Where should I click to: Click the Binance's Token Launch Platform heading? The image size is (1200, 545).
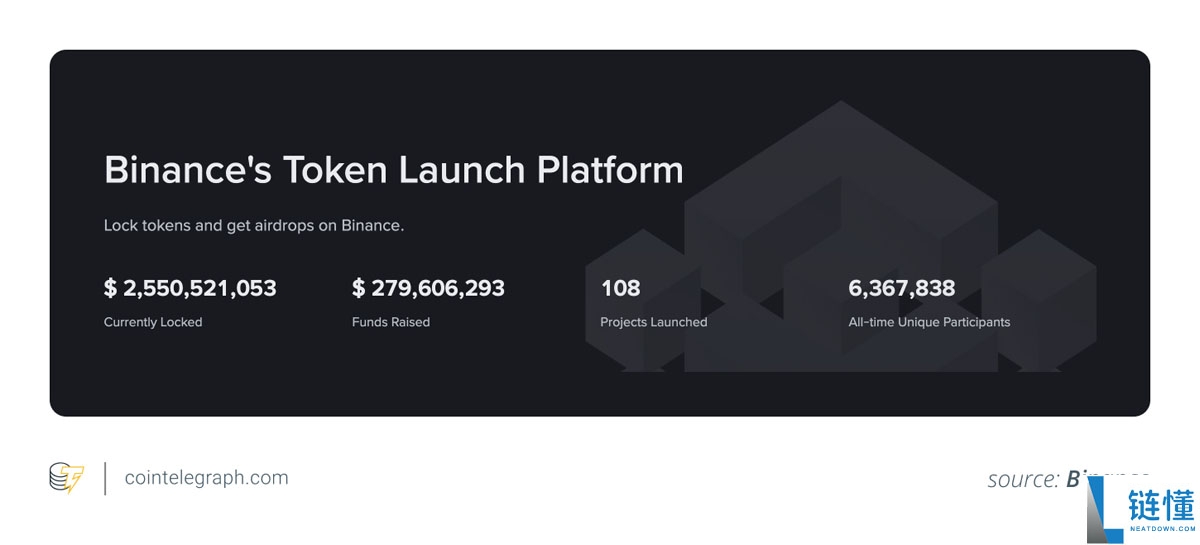tap(394, 170)
